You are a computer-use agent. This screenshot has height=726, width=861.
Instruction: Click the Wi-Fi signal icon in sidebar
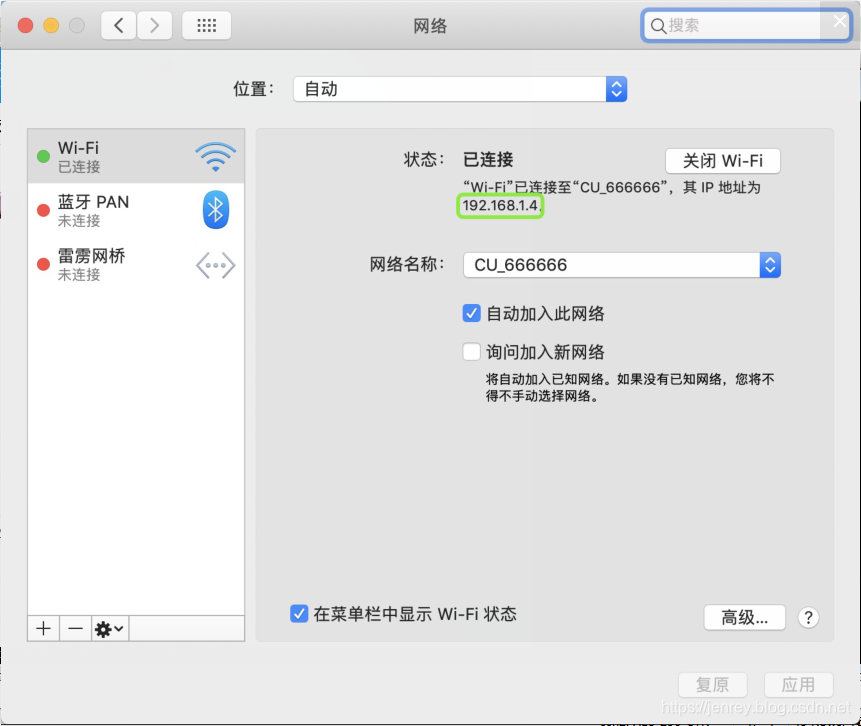215,157
